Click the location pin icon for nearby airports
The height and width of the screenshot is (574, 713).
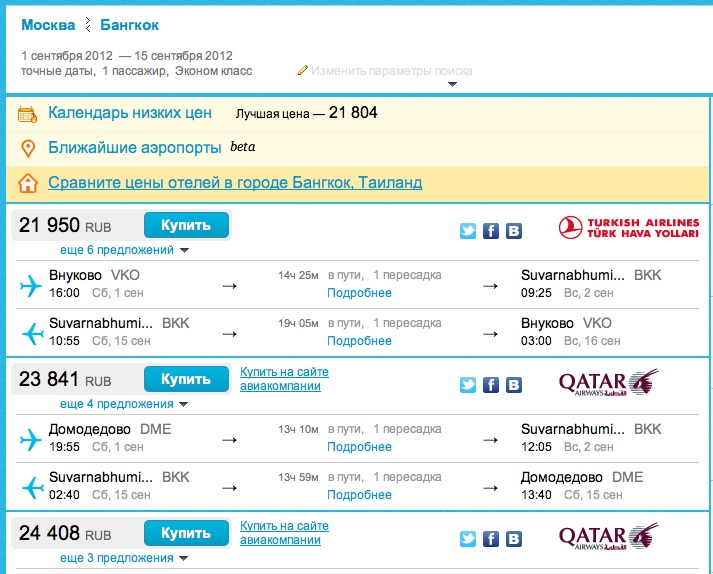[28, 149]
